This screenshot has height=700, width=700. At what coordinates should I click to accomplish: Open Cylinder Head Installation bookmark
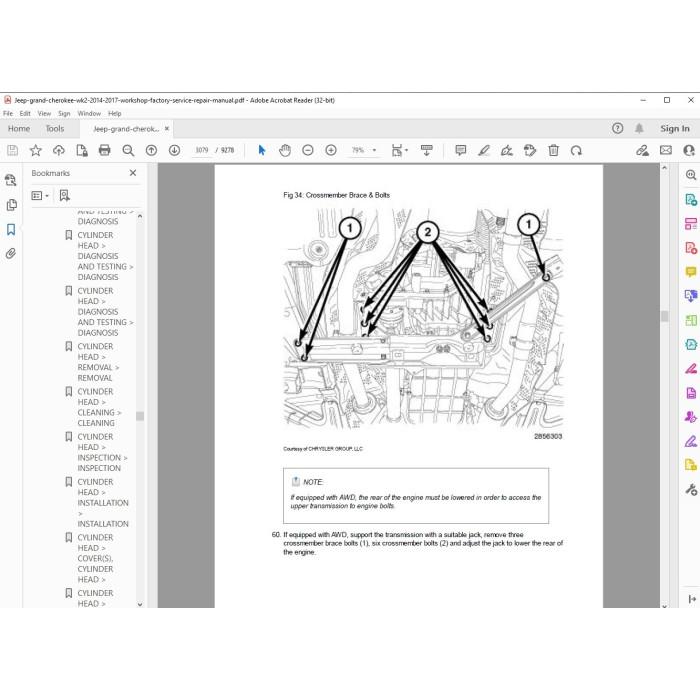pyautogui.click(x=102, y=503)
